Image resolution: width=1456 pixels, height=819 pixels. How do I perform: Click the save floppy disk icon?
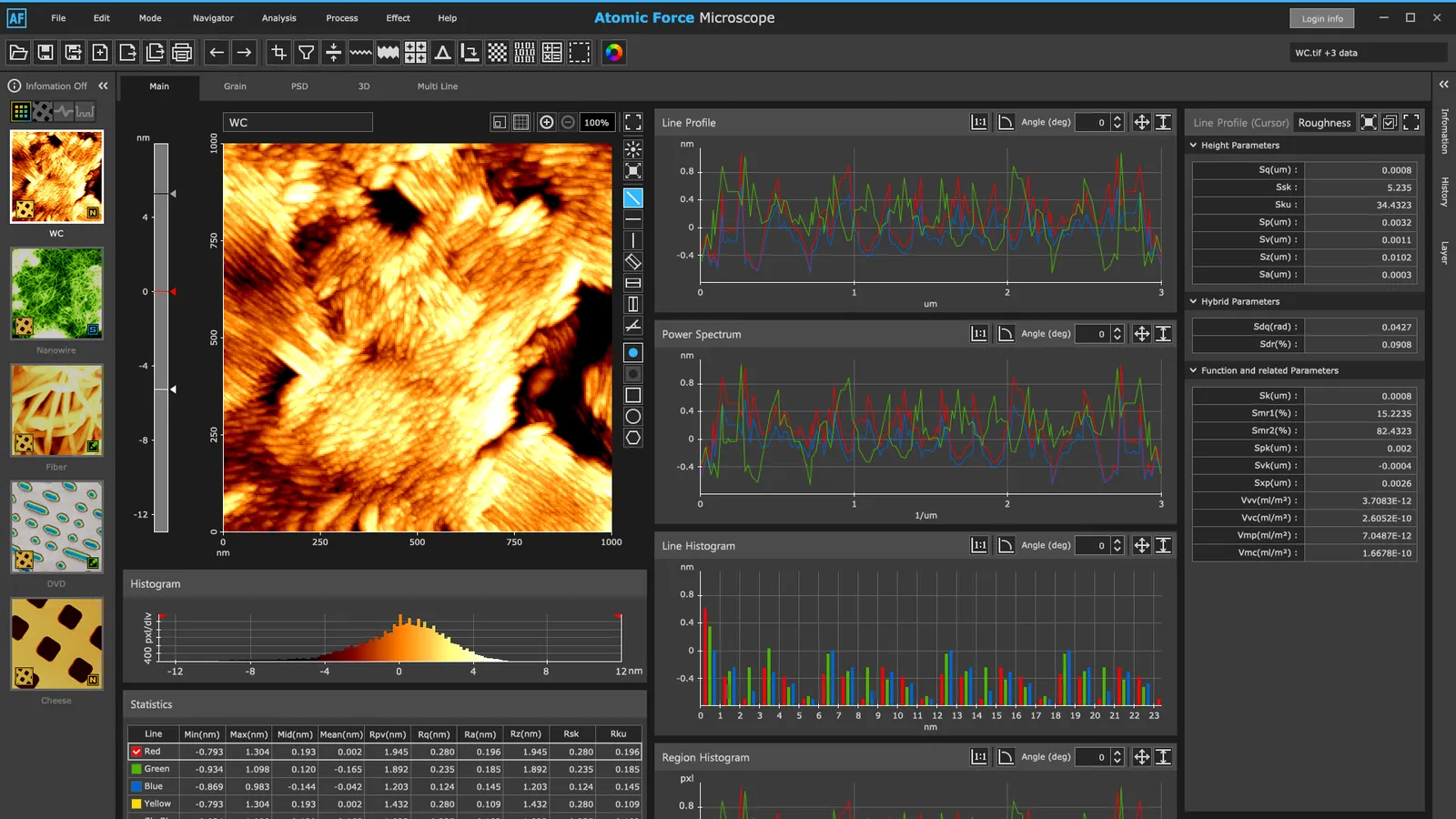click(45, 53)
